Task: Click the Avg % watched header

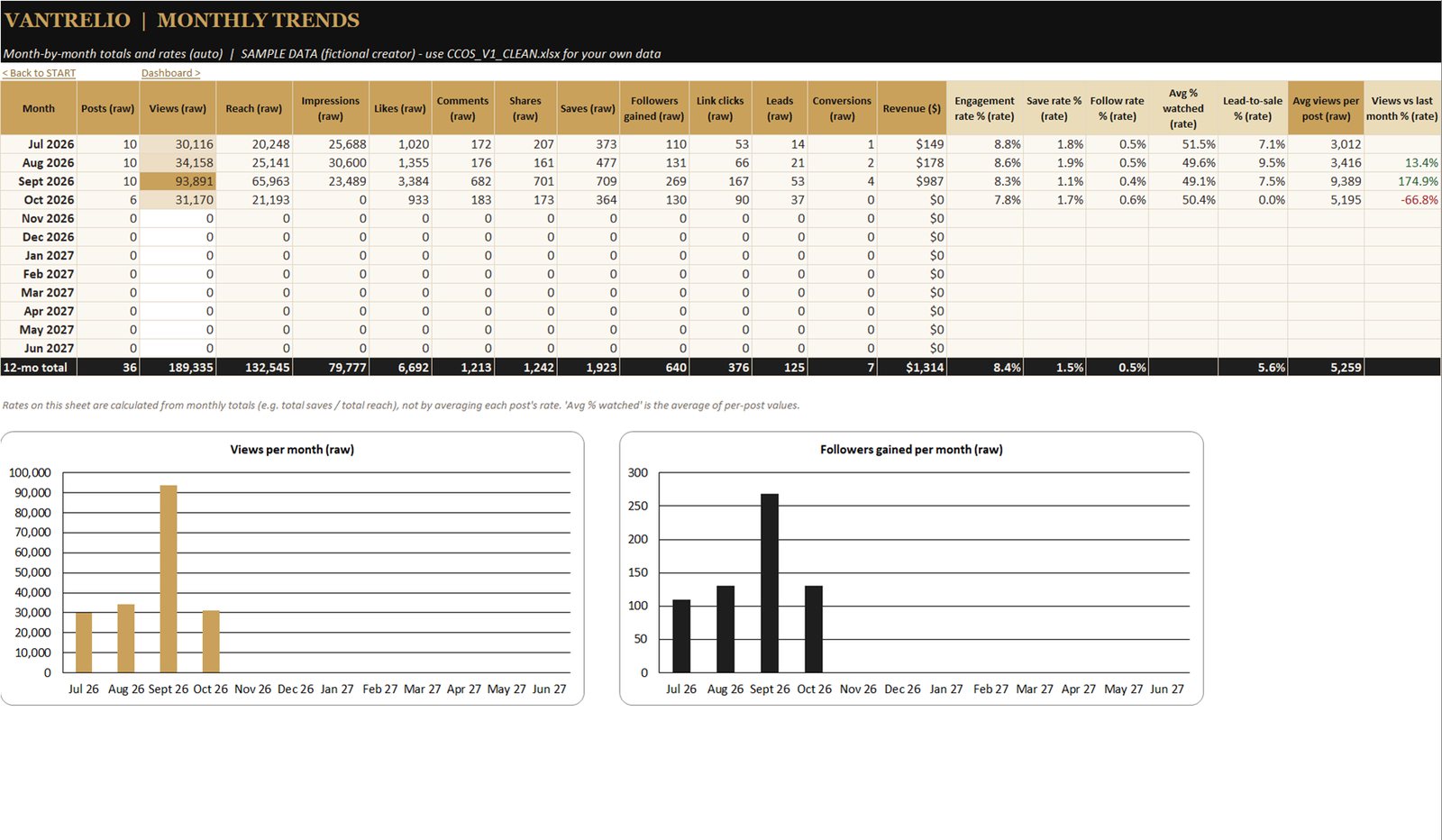Action: click(1182, 108)
